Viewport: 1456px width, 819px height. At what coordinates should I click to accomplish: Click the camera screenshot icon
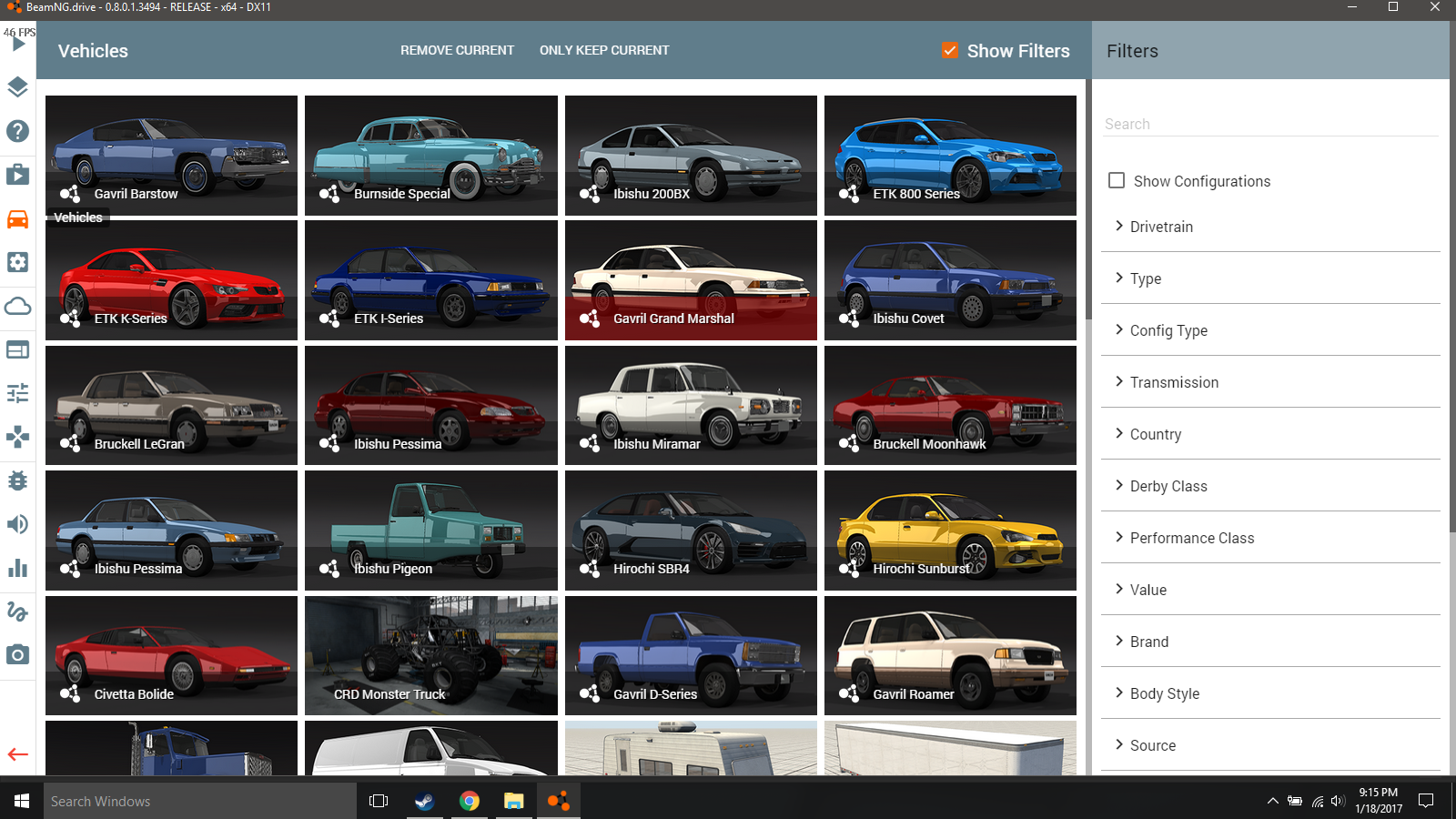18,655
